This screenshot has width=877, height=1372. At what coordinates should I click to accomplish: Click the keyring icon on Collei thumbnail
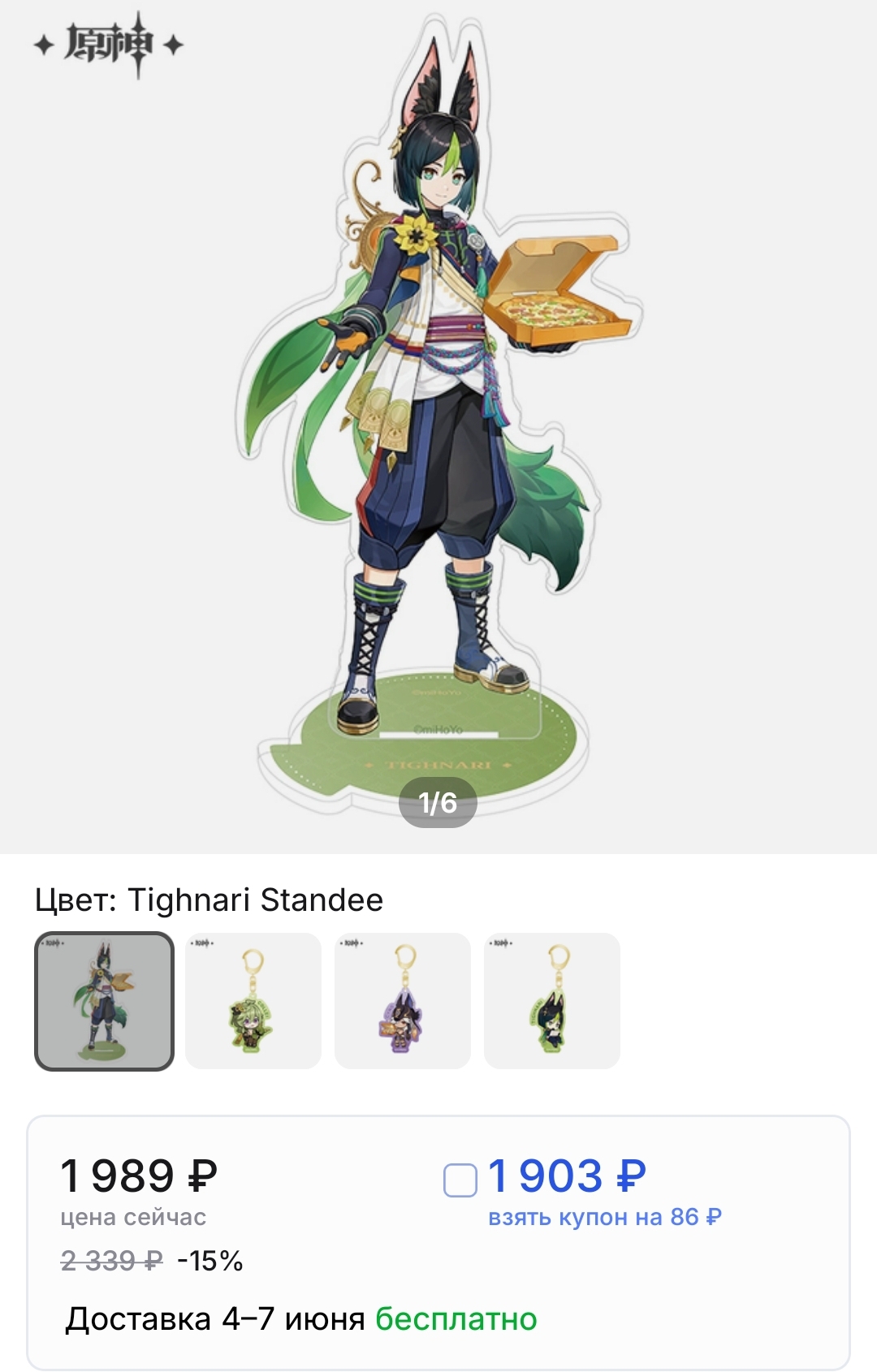coord(255,966)
